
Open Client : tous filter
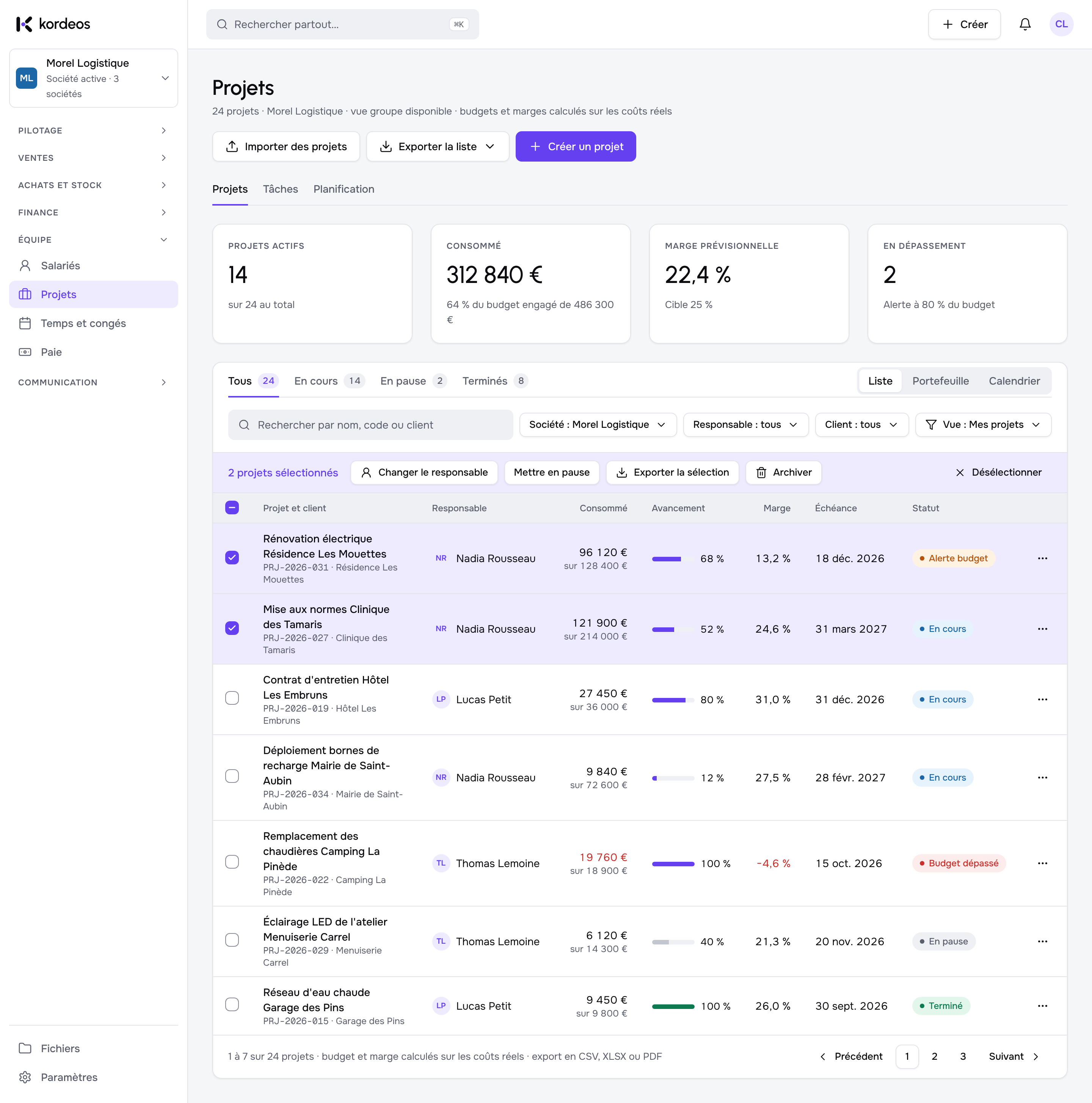click(861, 425)
